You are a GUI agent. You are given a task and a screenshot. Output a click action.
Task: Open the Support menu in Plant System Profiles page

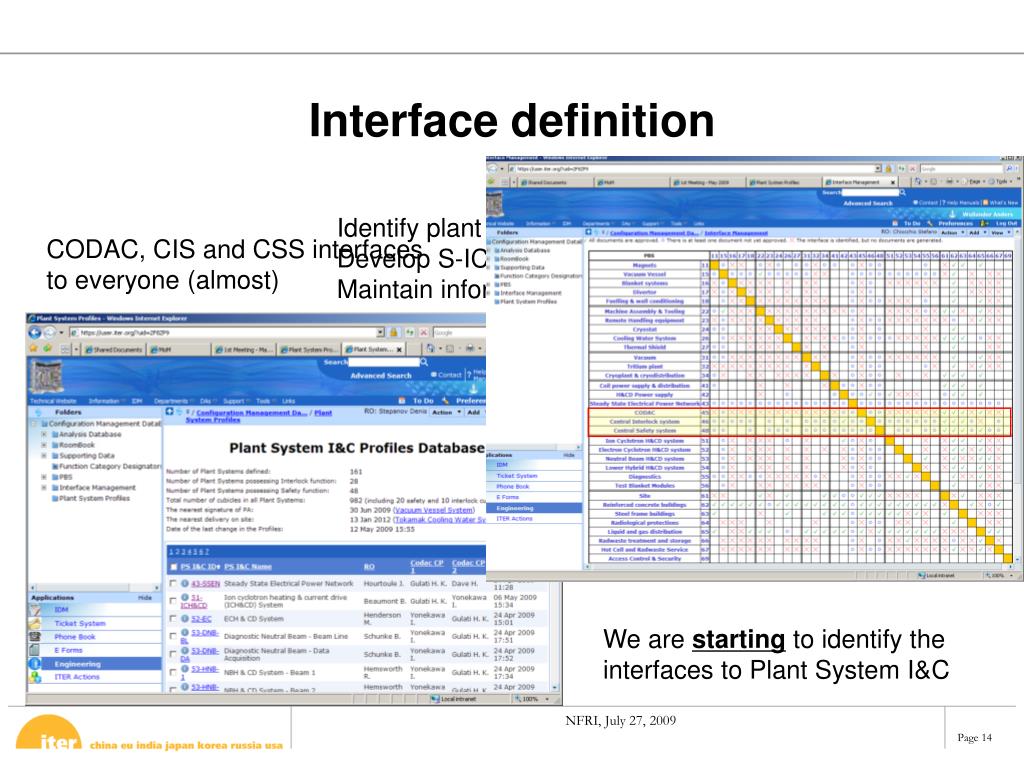point(234,401)
